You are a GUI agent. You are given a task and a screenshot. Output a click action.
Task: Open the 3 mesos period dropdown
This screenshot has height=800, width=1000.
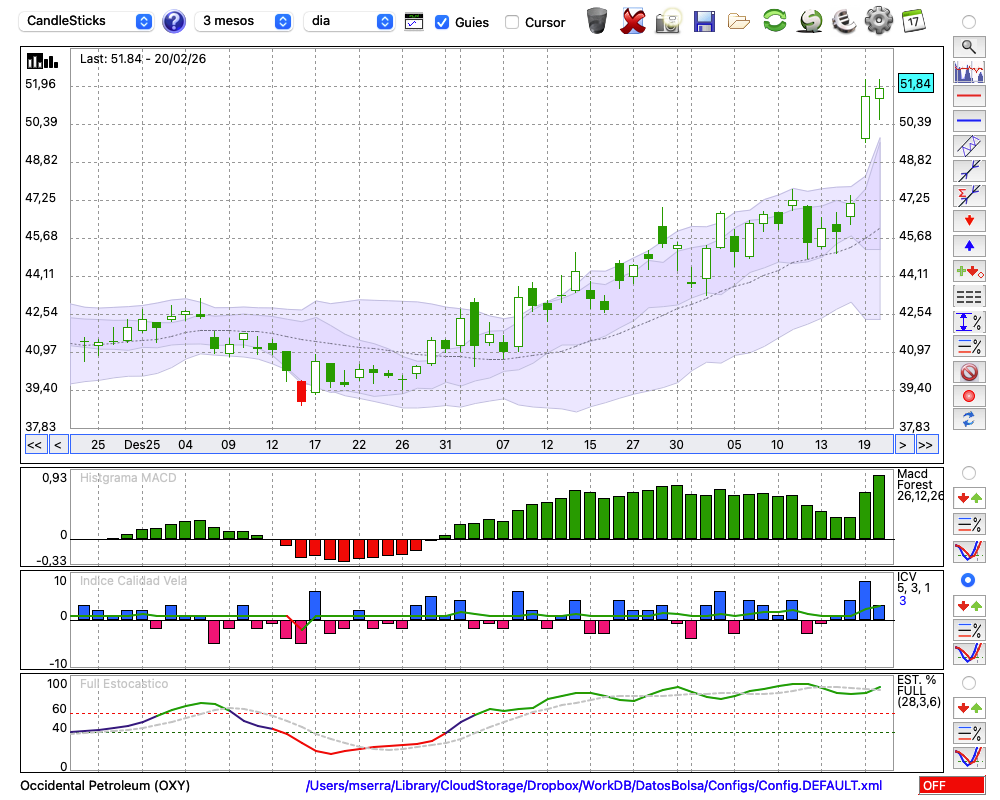(x=245, y=21)
